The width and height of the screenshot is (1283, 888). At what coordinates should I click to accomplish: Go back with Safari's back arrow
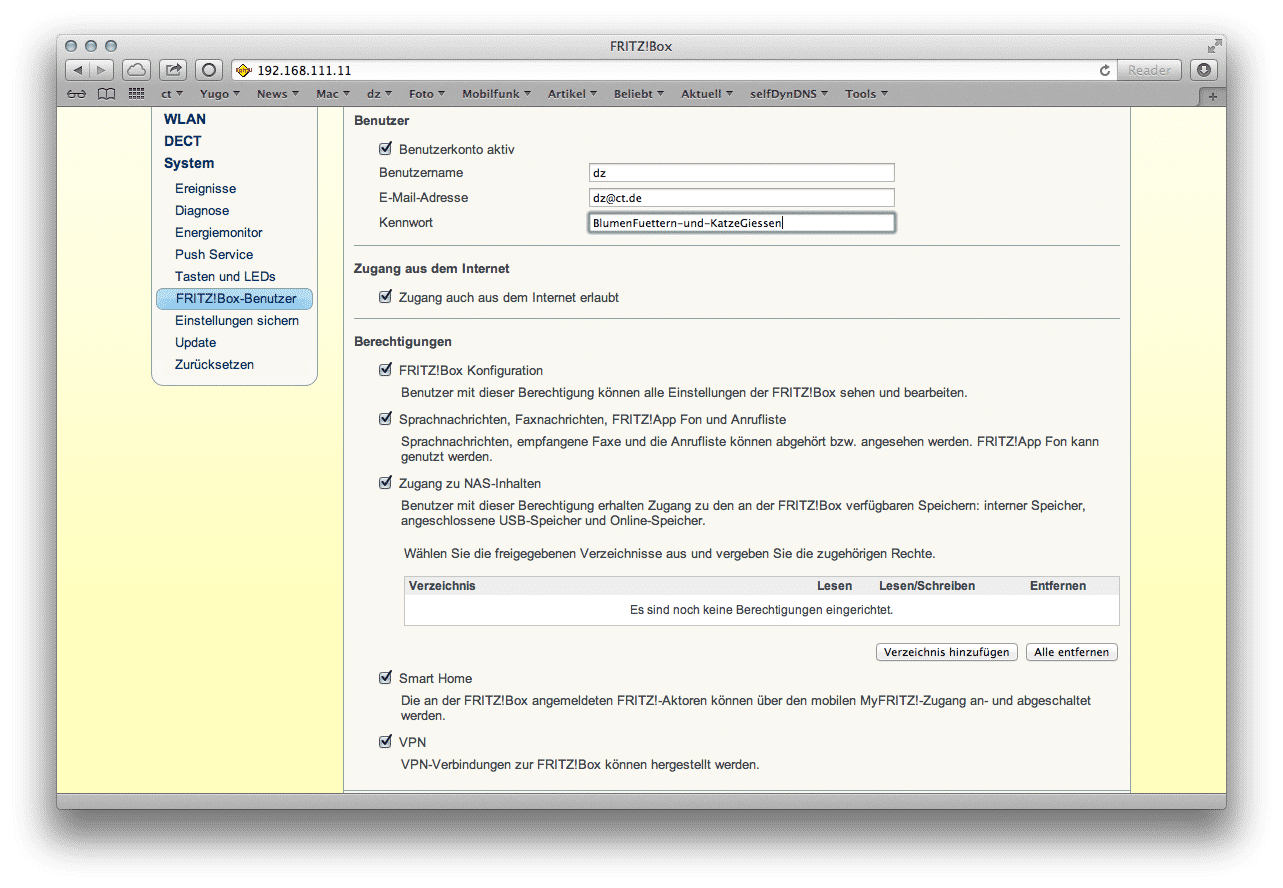(x=78, y=70)
